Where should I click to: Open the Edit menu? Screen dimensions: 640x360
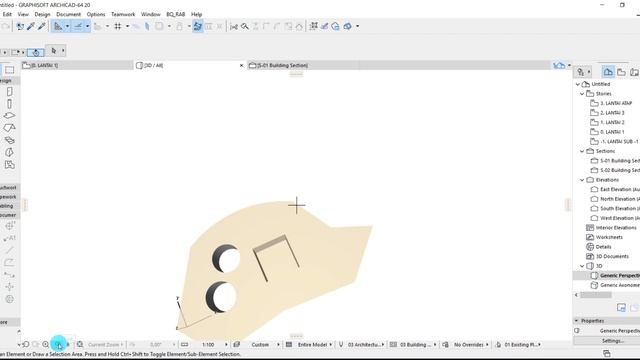(7, 14)
